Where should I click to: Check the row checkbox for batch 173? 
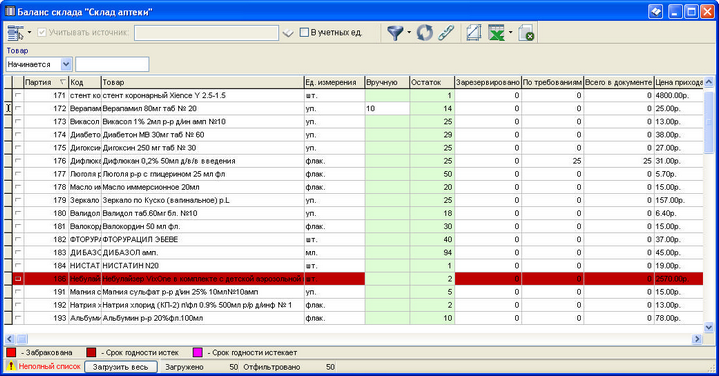(x=18, y=122)
